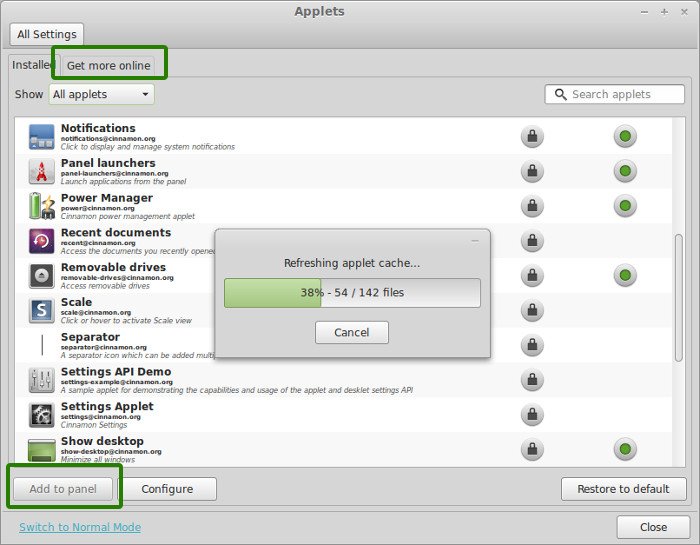Toggle green active indicator for Removable drives

tap(625, 275)
